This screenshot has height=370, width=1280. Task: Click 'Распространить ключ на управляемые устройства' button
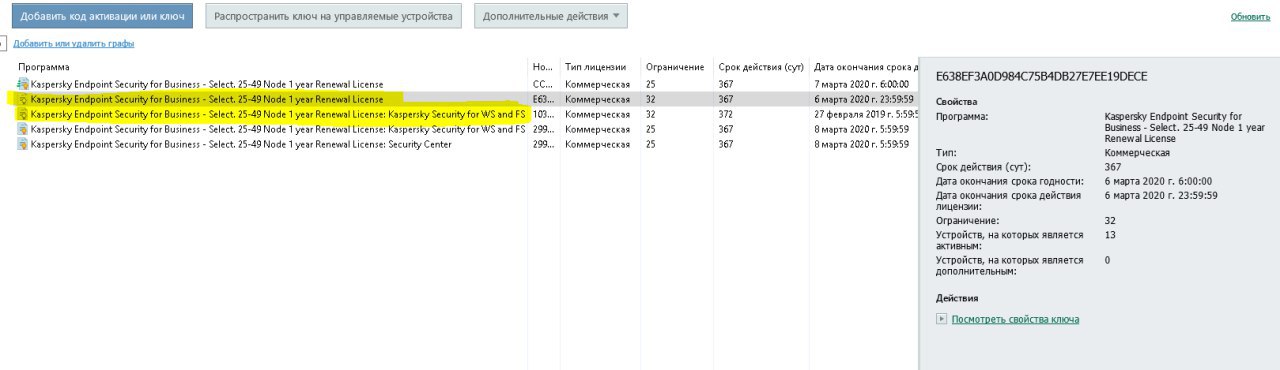click(x=334, y=16)
